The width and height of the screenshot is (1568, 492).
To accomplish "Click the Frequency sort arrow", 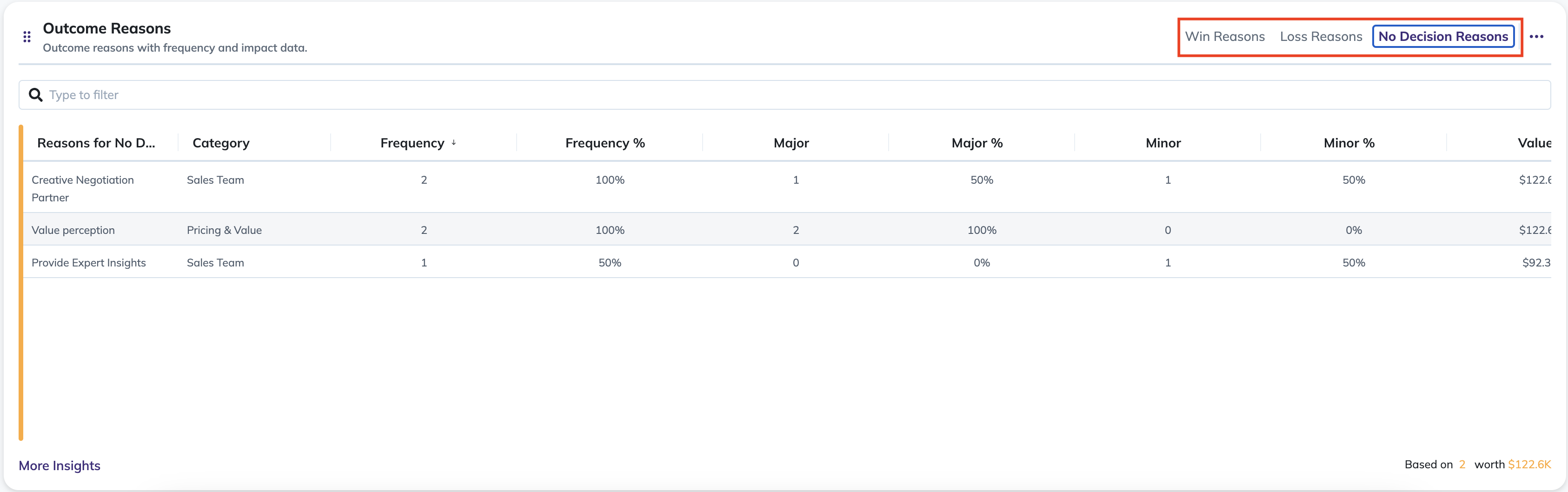I will coord(453,142).
